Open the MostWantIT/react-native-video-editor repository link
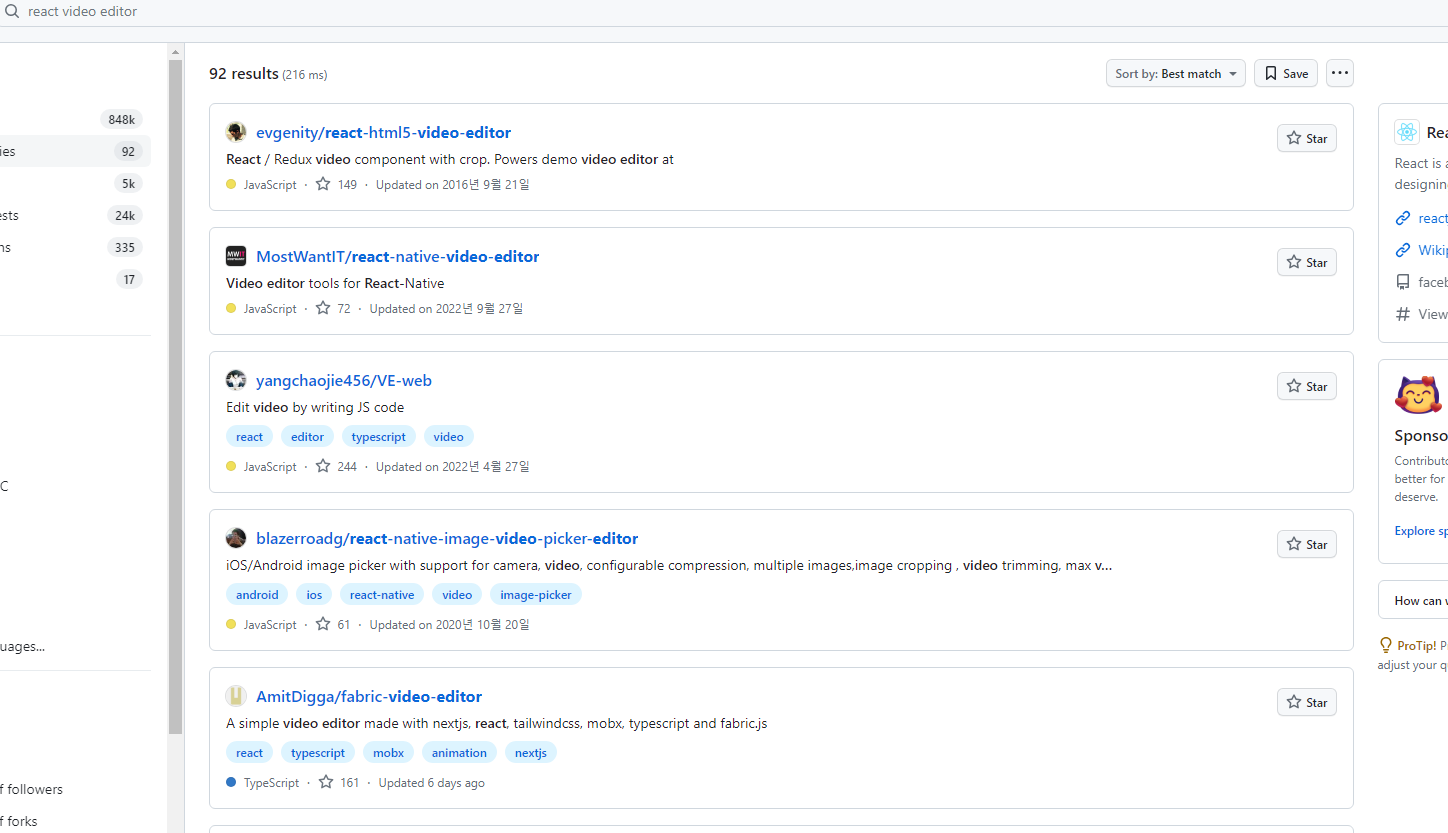This screenshot has height=833, width=1448. point(397,256)
